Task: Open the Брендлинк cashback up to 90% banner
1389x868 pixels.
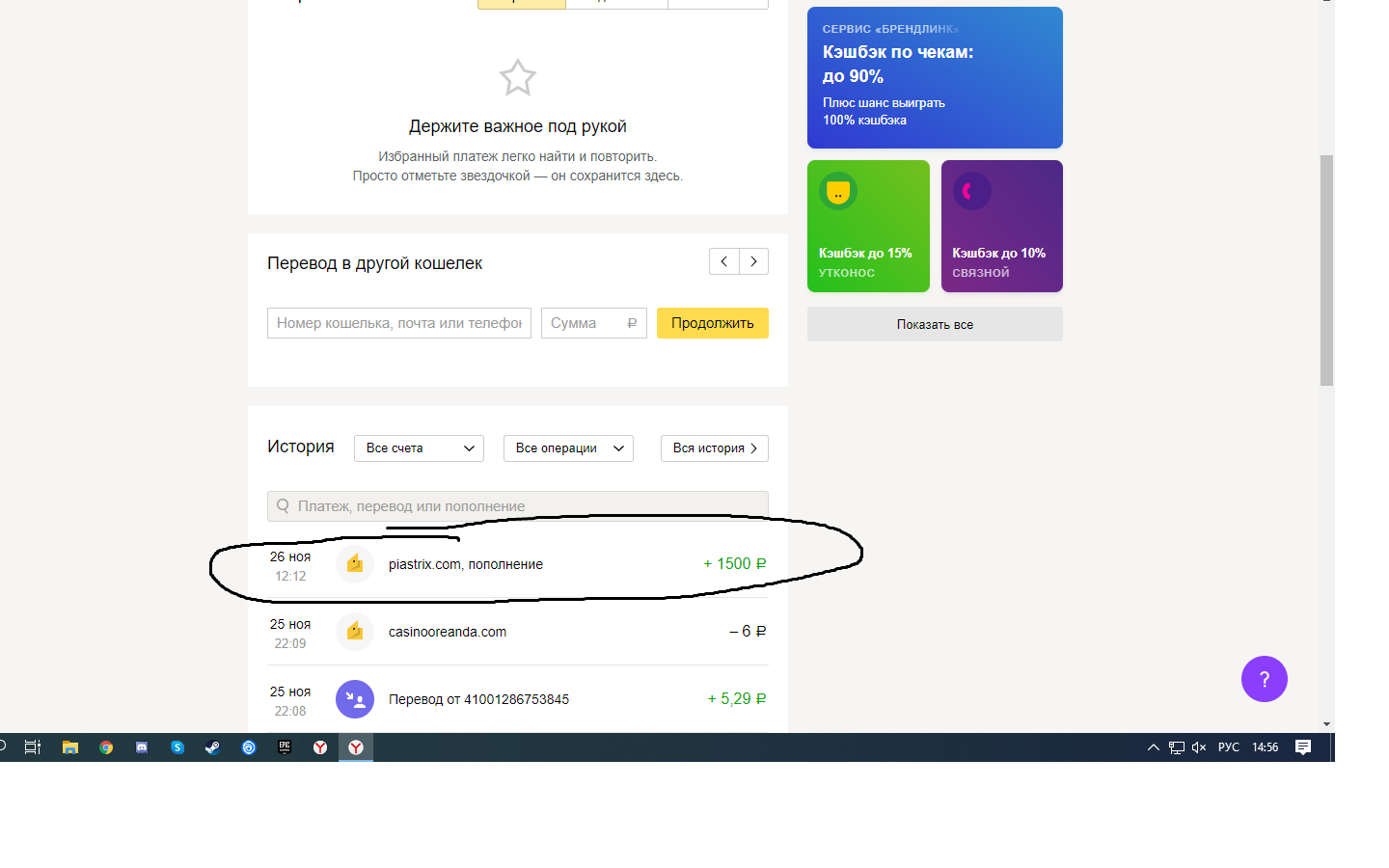Action: 935,77
